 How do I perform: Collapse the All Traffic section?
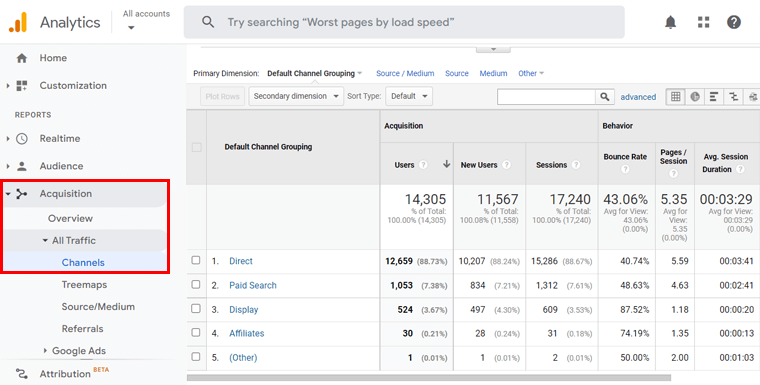45,241
